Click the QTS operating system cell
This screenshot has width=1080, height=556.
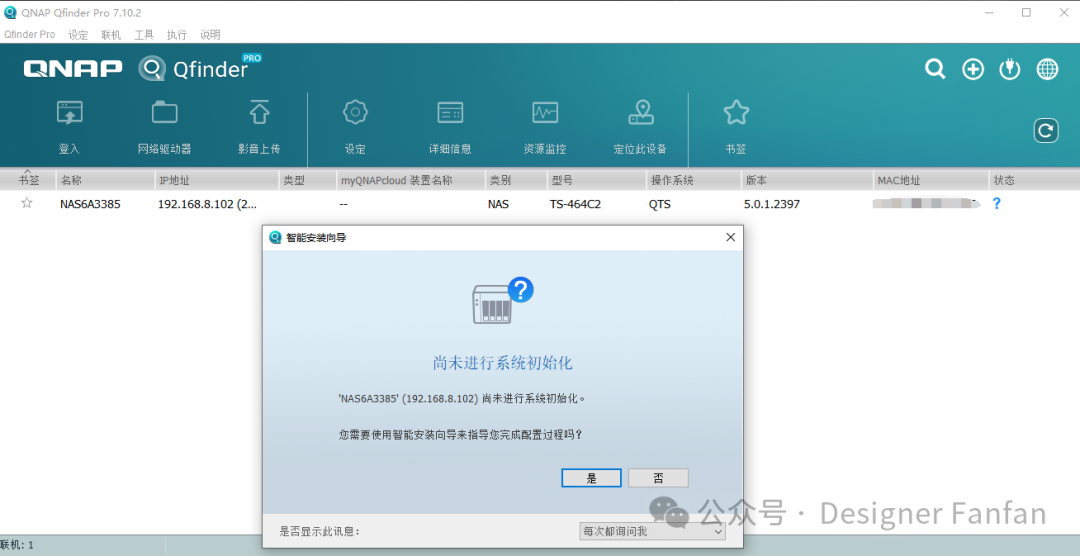(x=659, y=204)
